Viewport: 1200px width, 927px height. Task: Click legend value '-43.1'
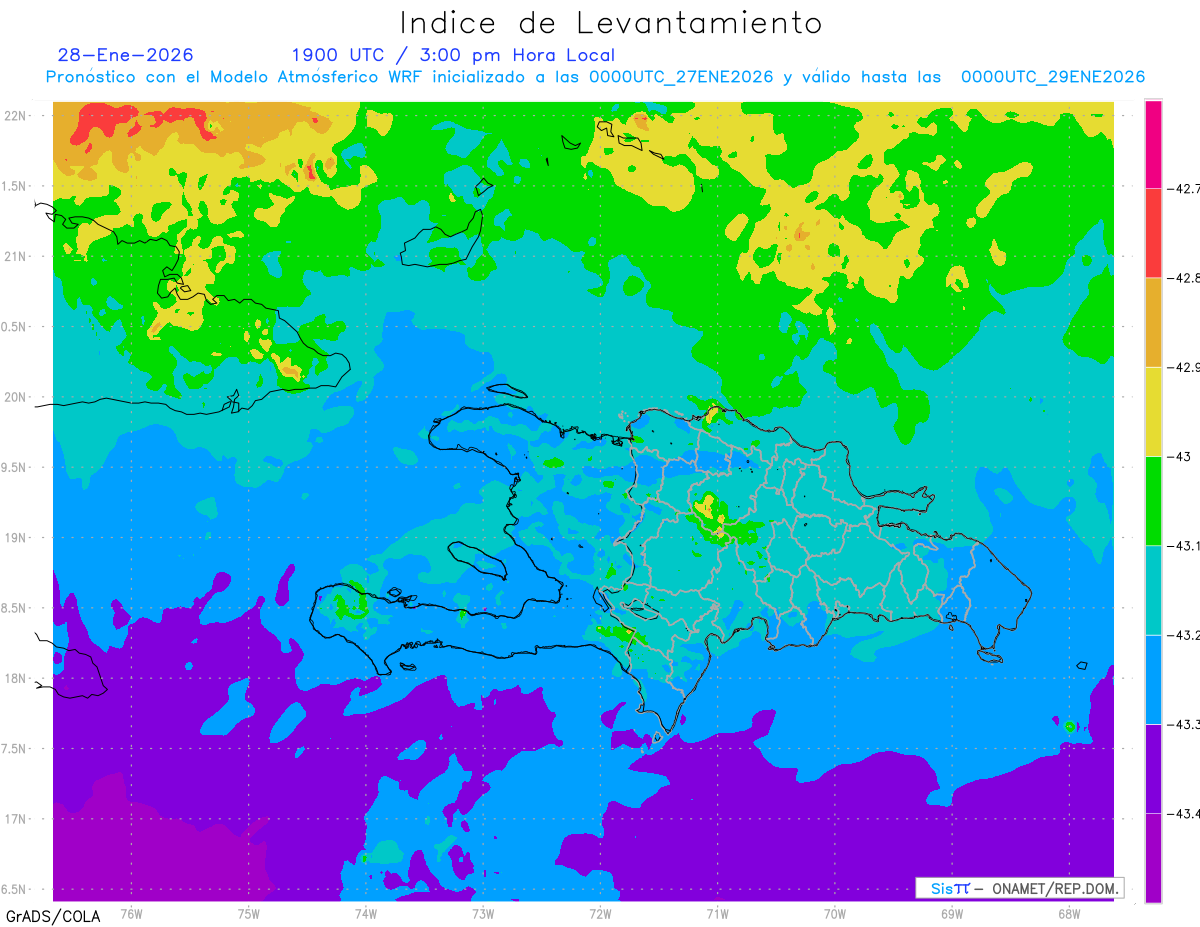click(x=1184, y=545)
